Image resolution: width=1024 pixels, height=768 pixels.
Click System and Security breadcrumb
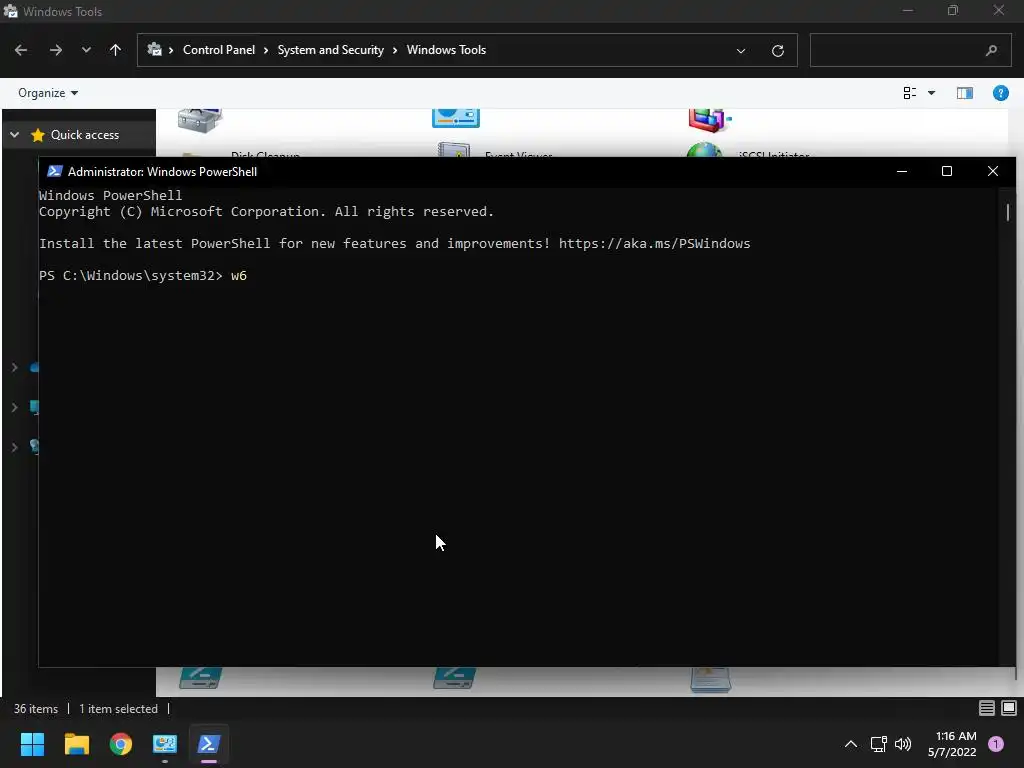[x=330, y=50]
